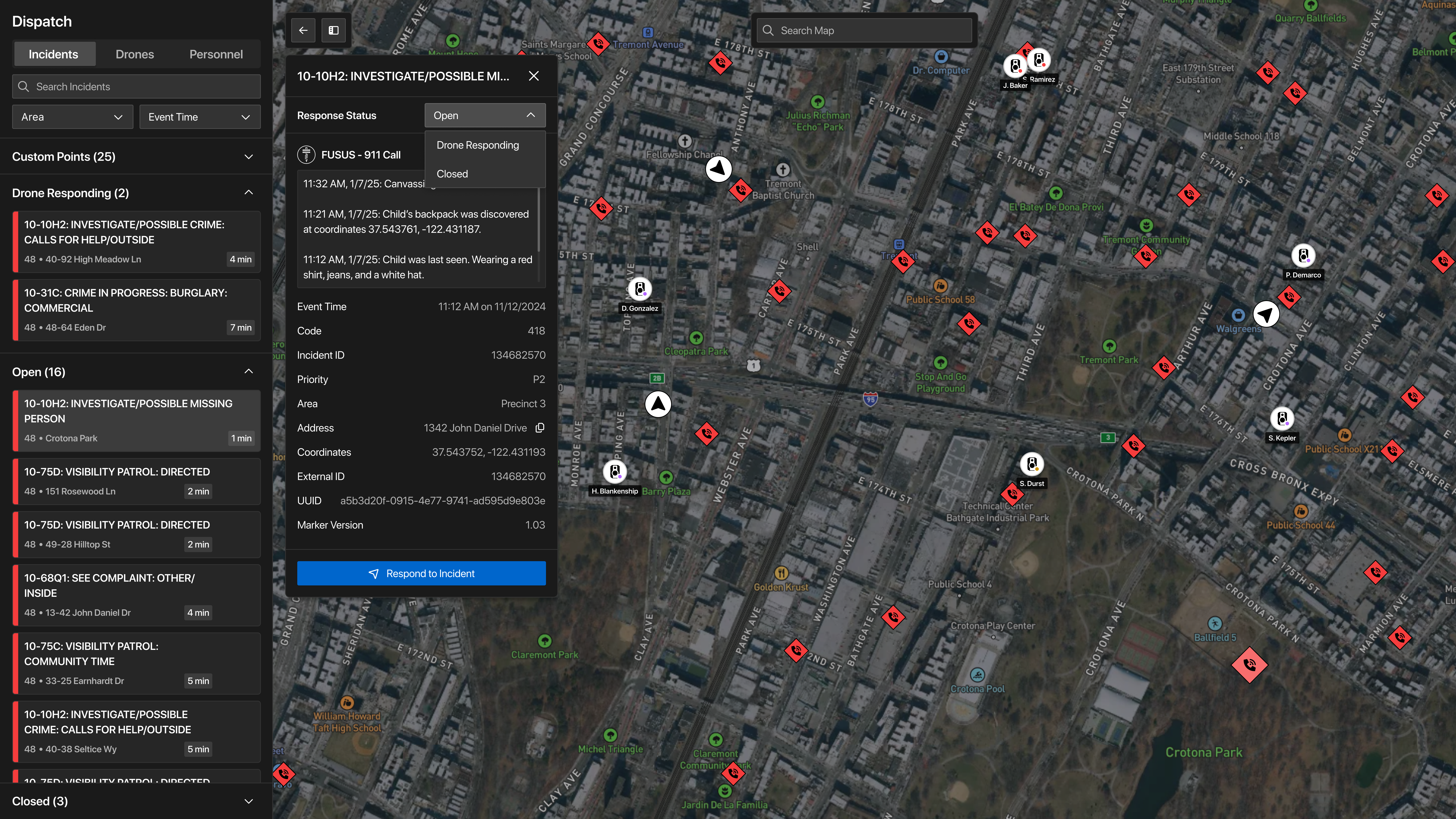Click the Search Map field
1456x819 pixels.
pos(865,31)
